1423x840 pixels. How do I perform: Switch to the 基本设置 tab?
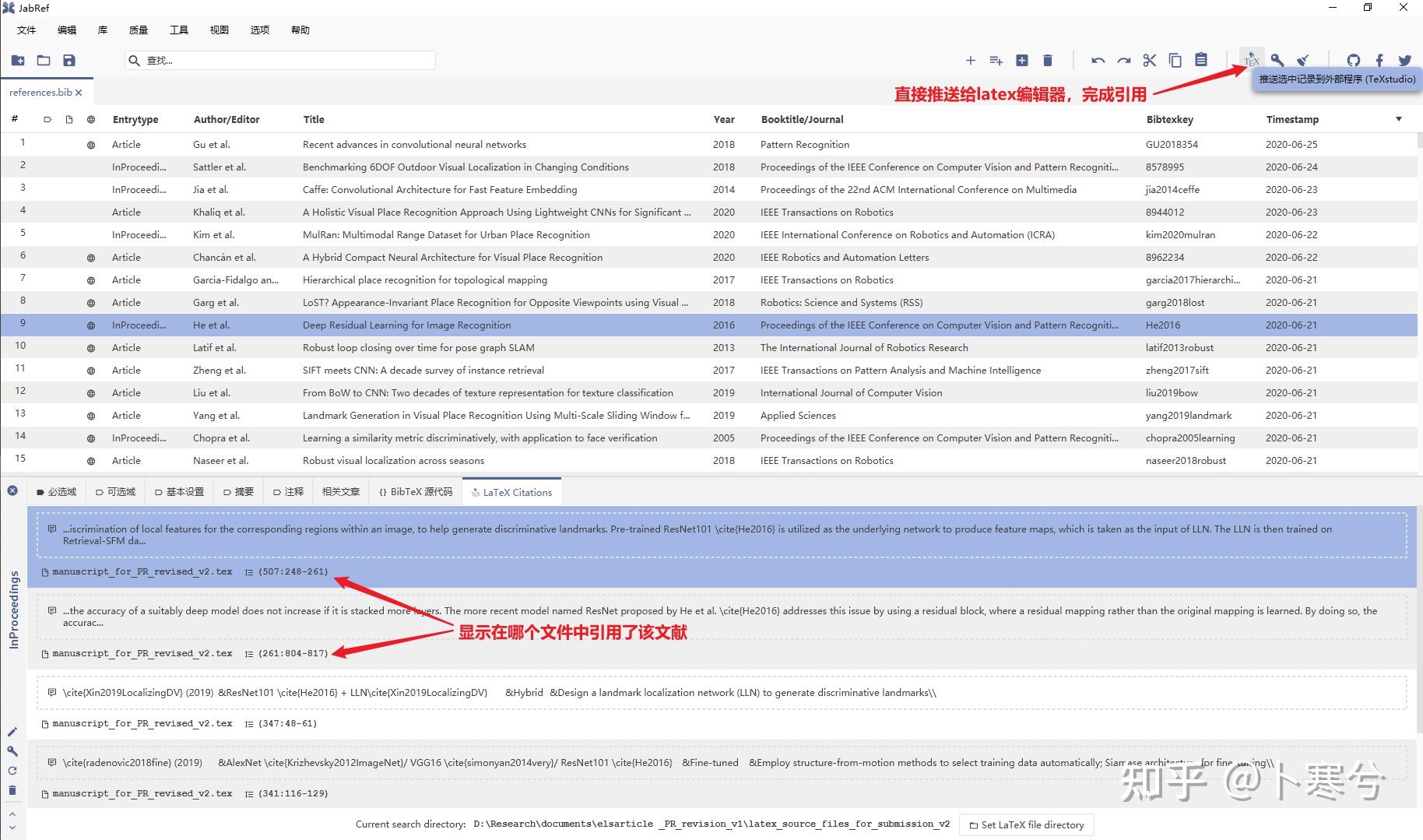179,492
